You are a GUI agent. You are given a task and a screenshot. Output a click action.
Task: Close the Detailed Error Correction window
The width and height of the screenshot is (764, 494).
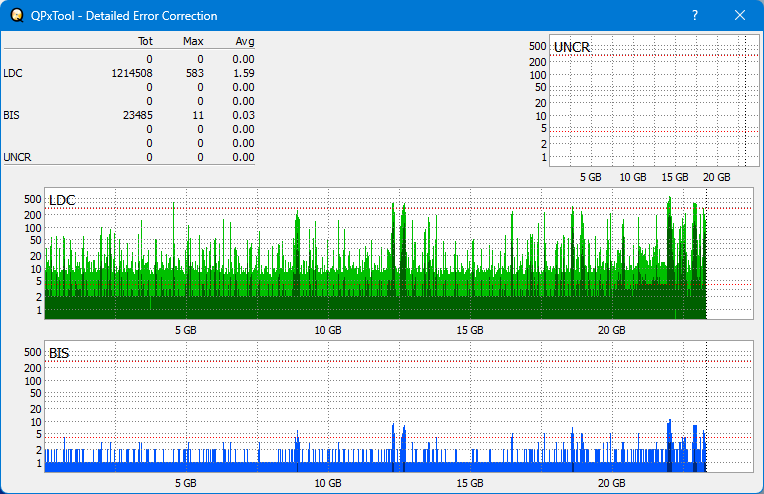(740, 16)
